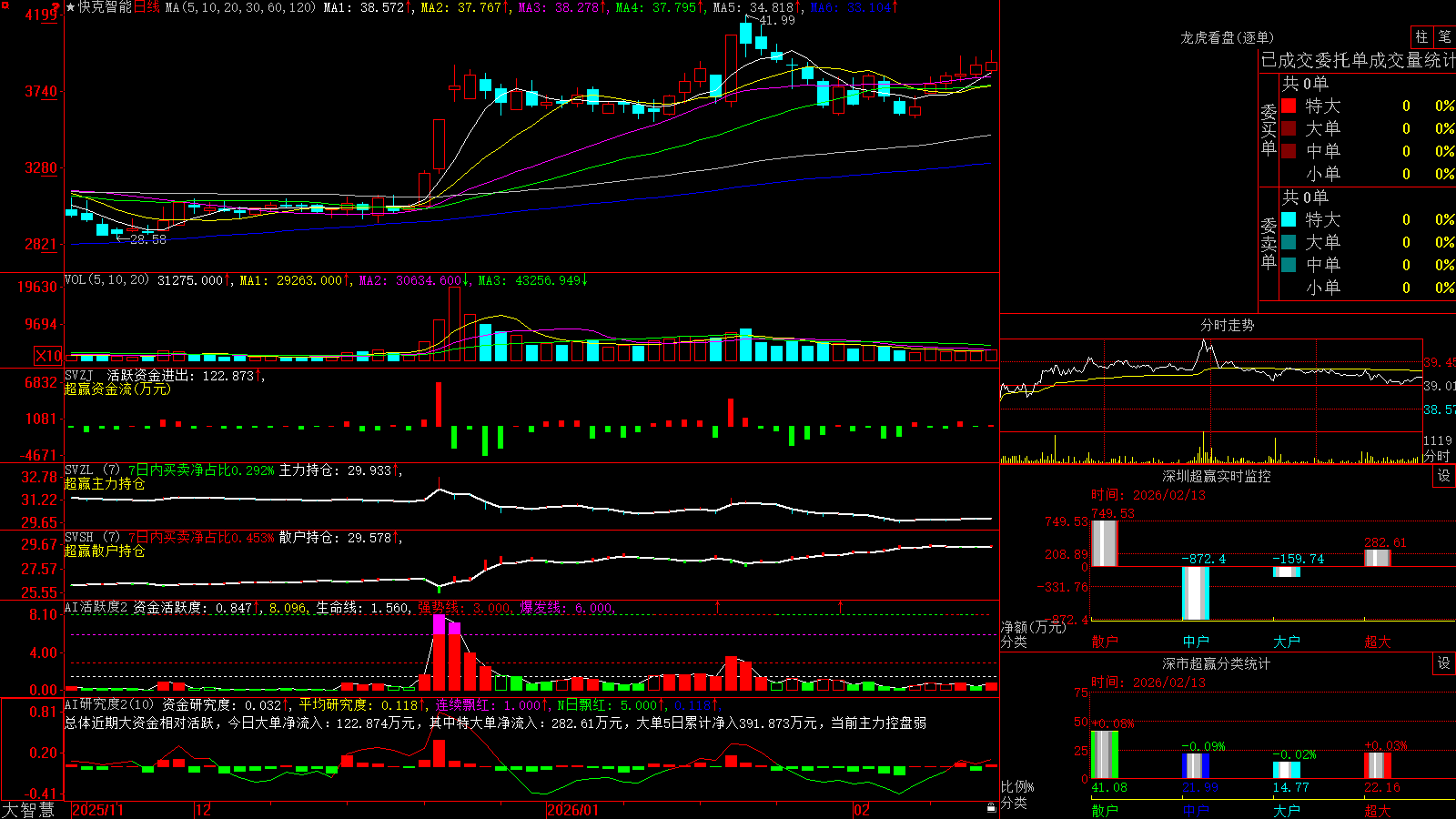Click 超赢资金流(万元) legend label
1456x819 pixels.
point(117,389)
